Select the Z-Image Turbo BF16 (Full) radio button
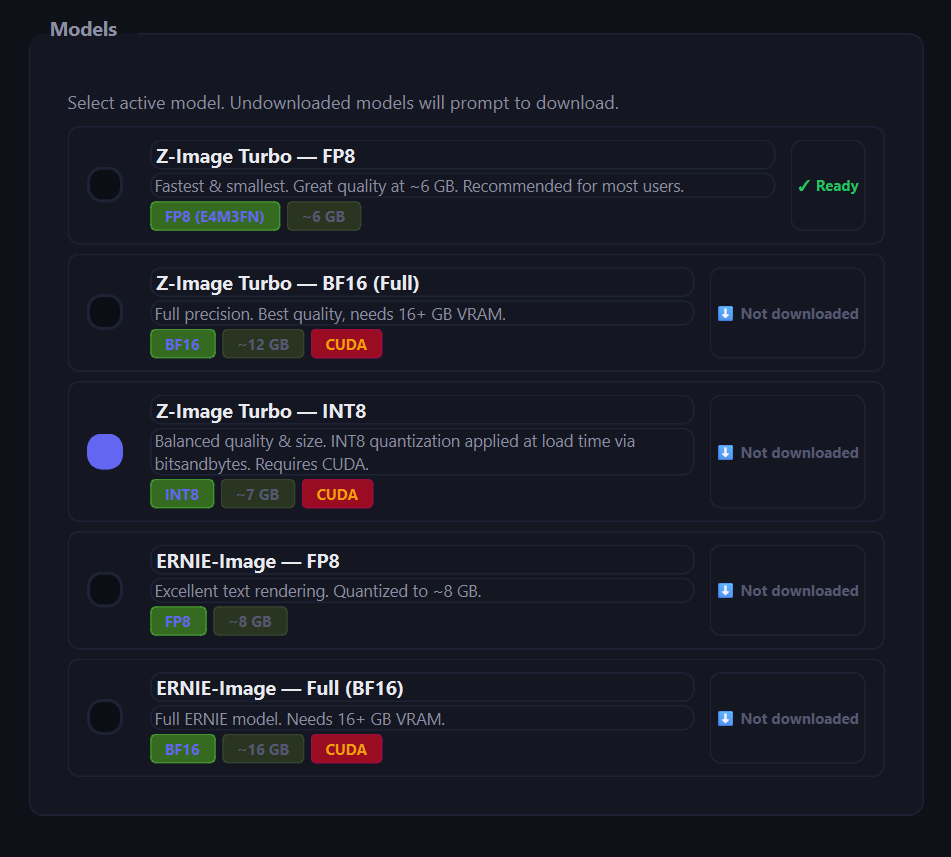The image size is (951, 857). coord(105,312)
